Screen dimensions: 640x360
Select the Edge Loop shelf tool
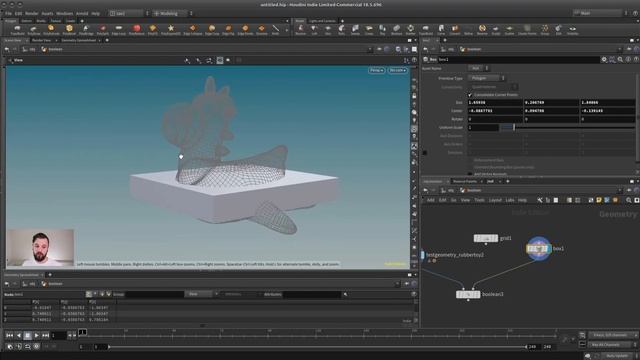click(x=119, y=29)
